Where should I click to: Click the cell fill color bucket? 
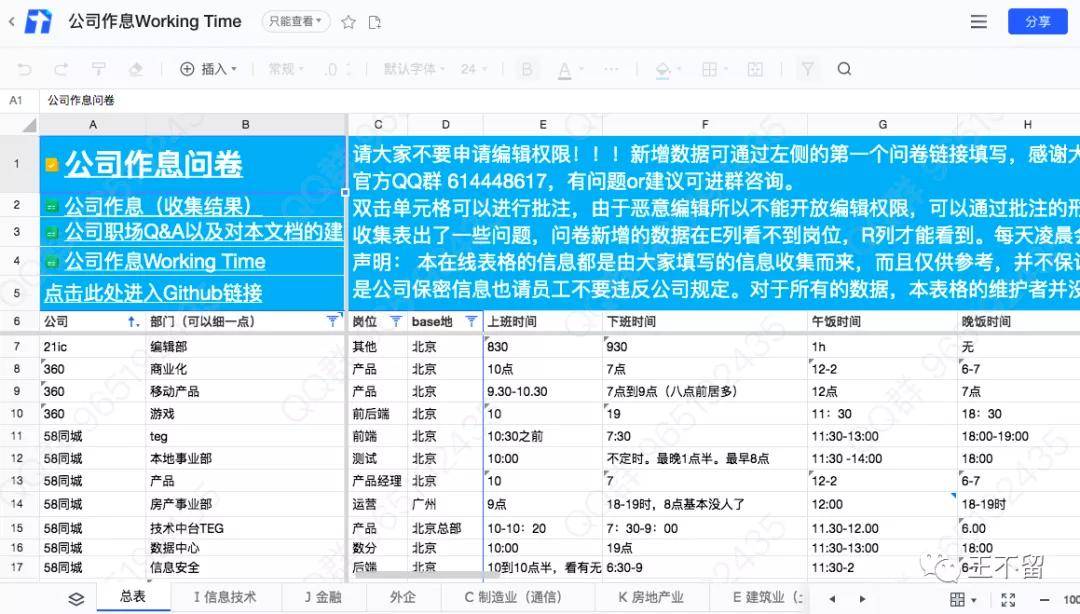pos(663,70)
